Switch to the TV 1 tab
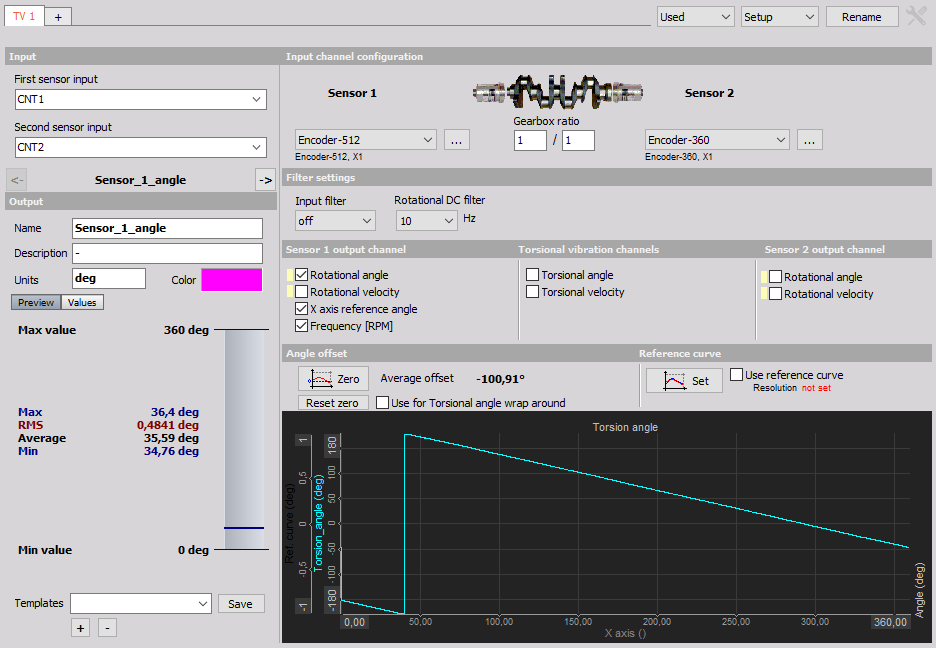This screenshot has height=648, width=936. (24, 16)
